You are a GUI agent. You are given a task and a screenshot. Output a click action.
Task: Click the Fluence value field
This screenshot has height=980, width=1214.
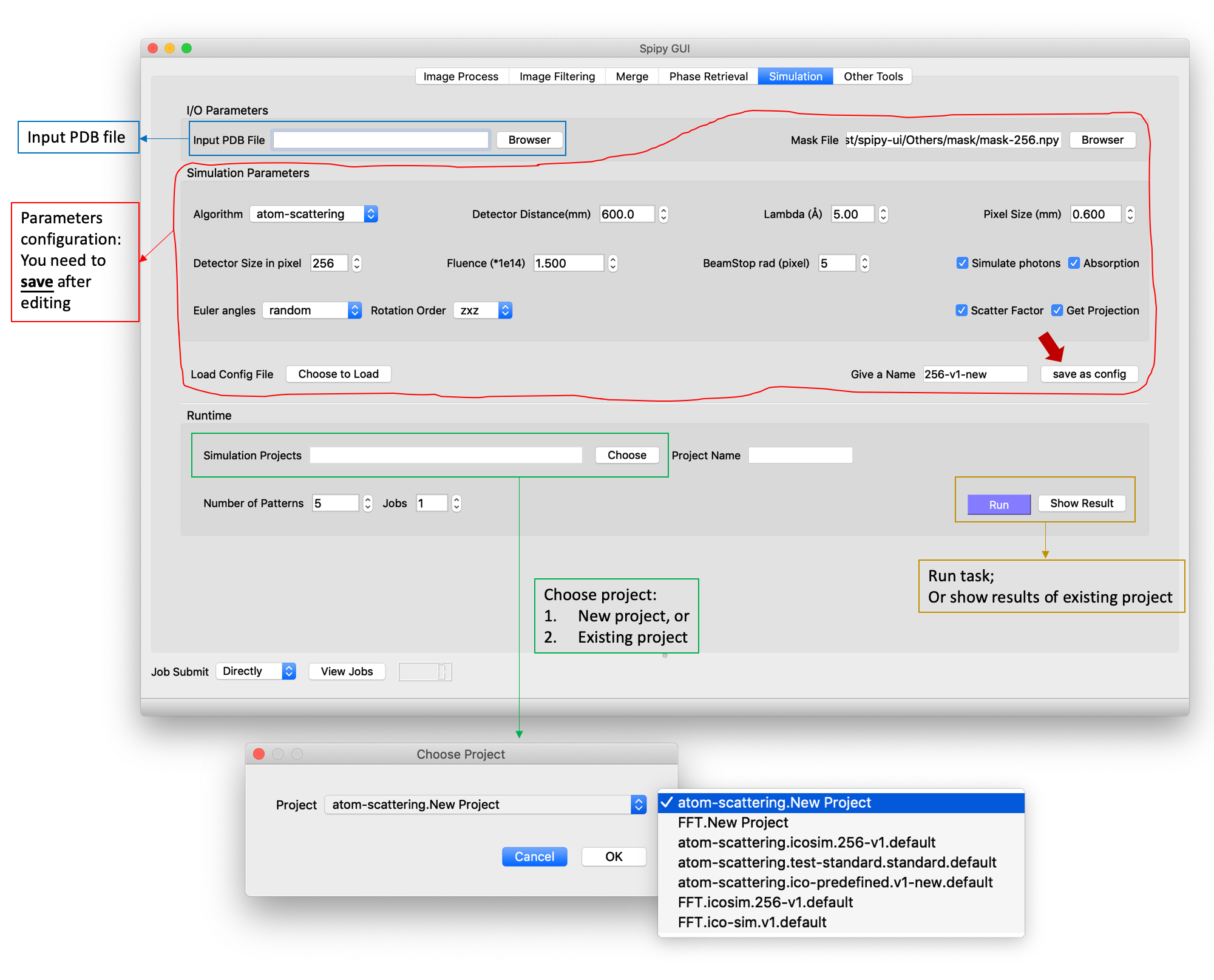(x=569, y=263)
